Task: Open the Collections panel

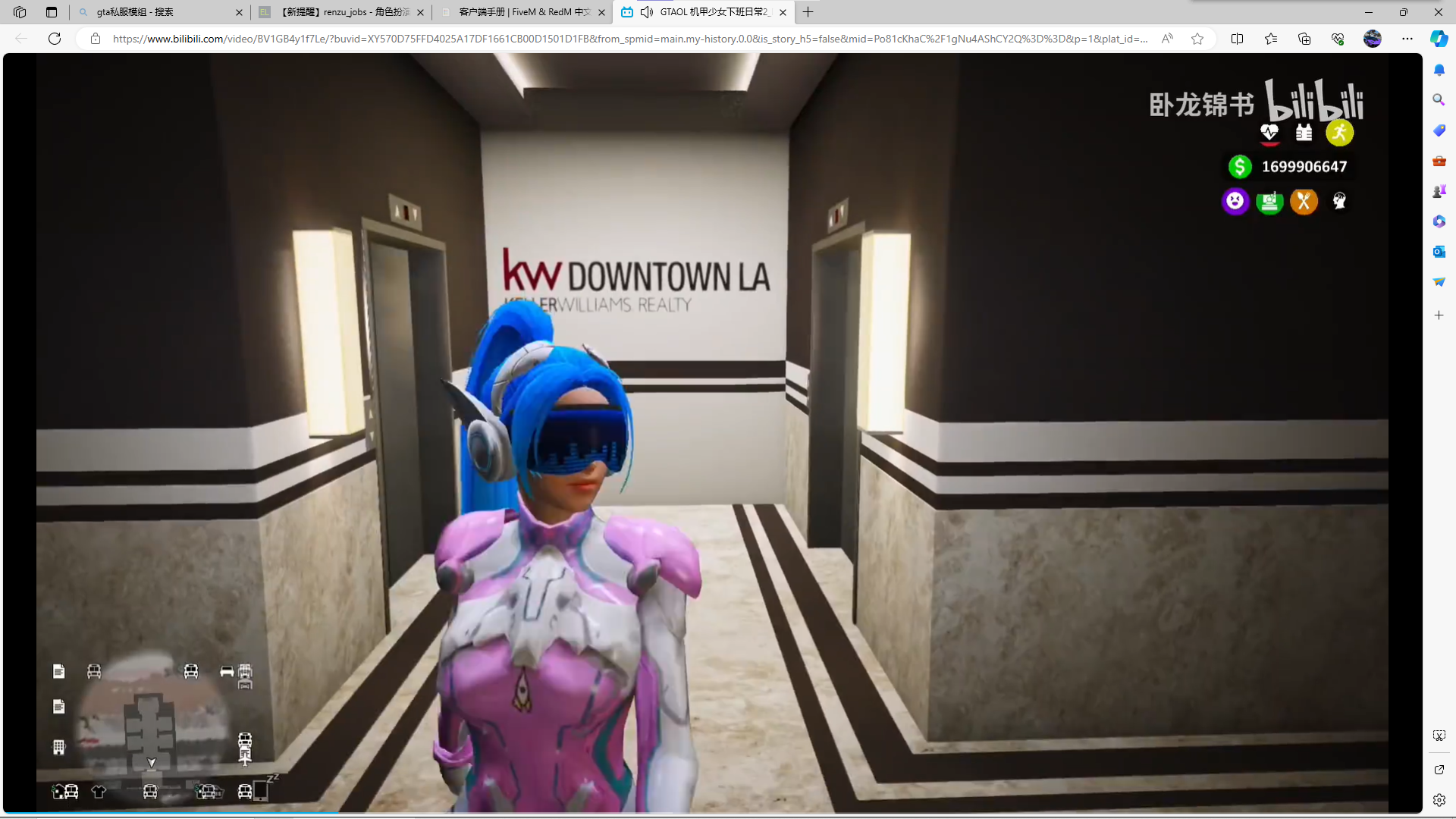Action: pyautogui.click(x=1304, y=39)
